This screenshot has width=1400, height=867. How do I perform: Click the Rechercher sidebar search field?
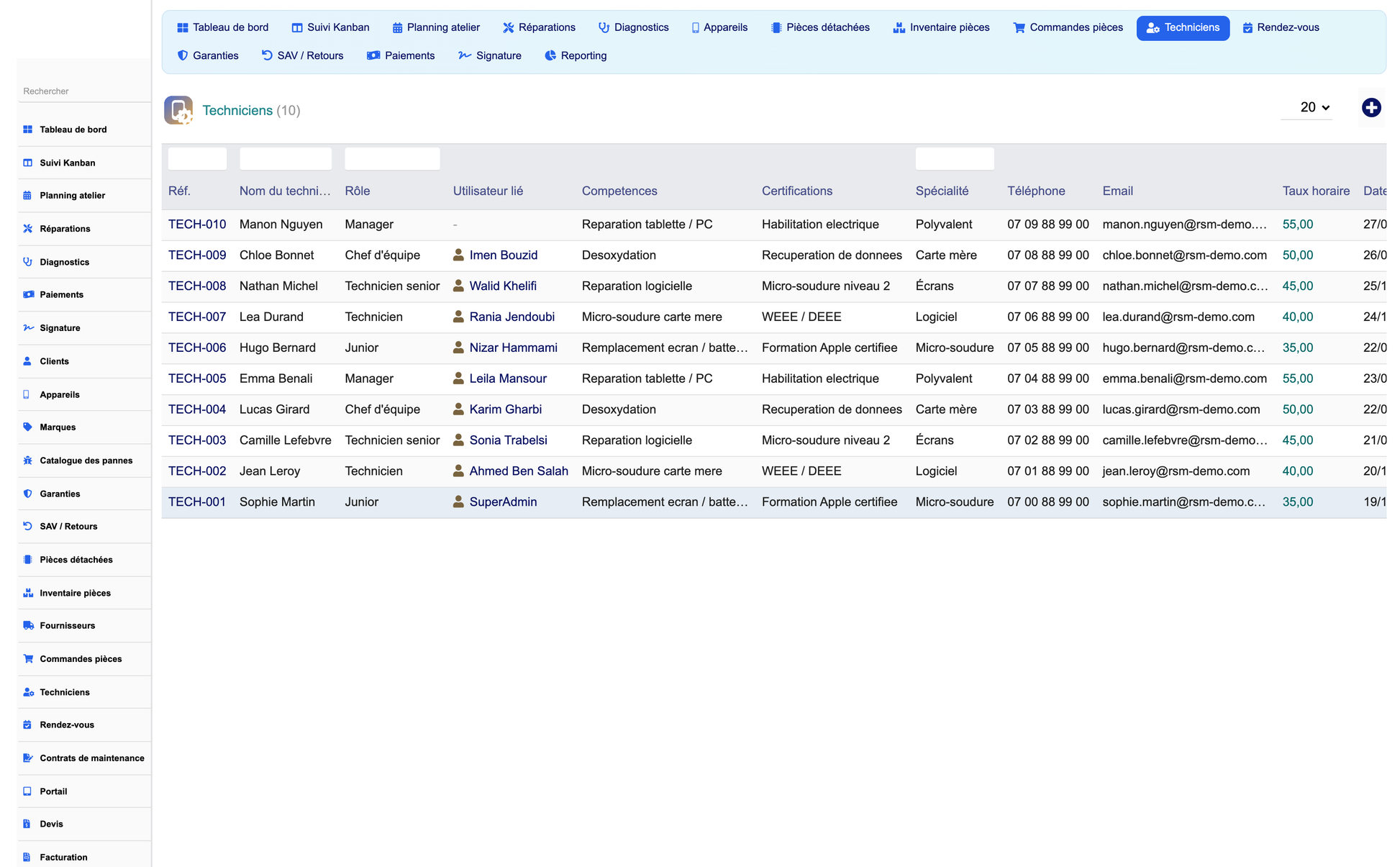pos(83,91)
